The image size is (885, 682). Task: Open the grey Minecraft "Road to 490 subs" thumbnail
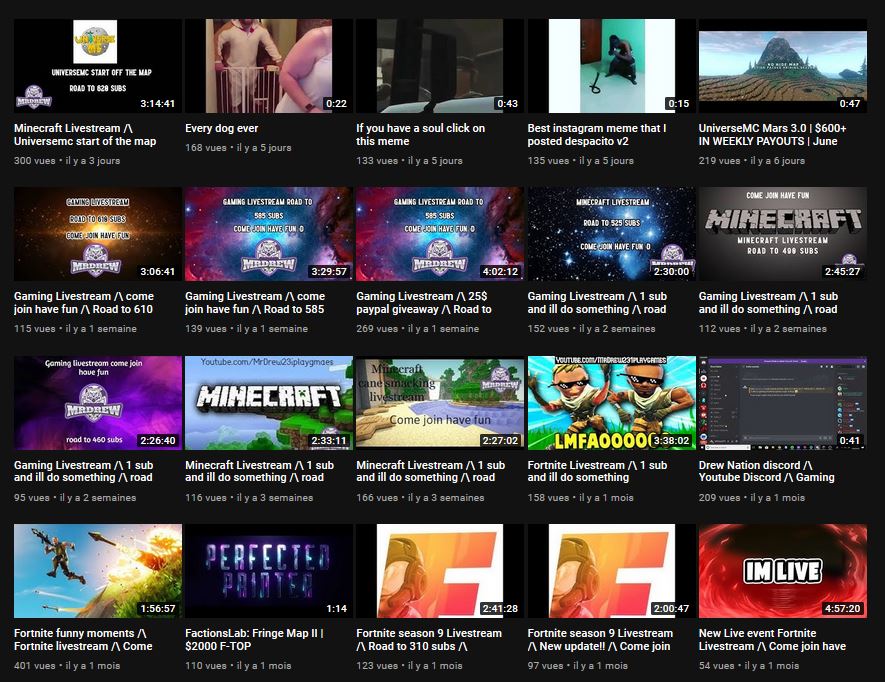782,234
